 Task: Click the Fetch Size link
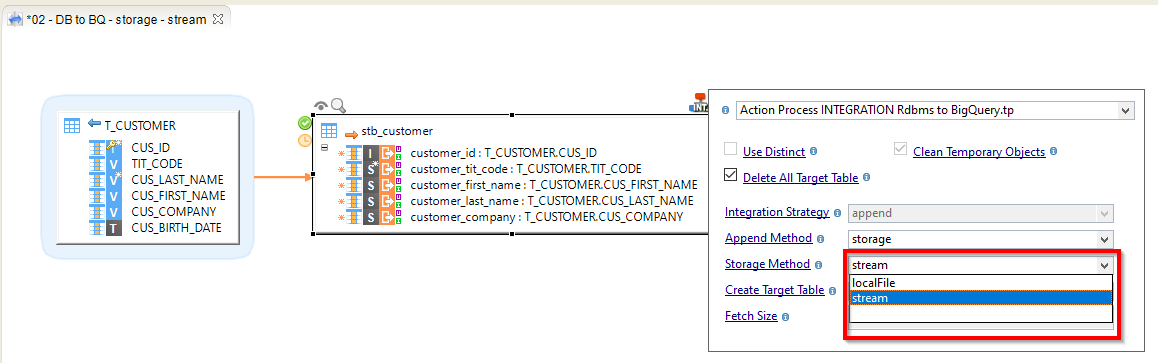[751, 316]
